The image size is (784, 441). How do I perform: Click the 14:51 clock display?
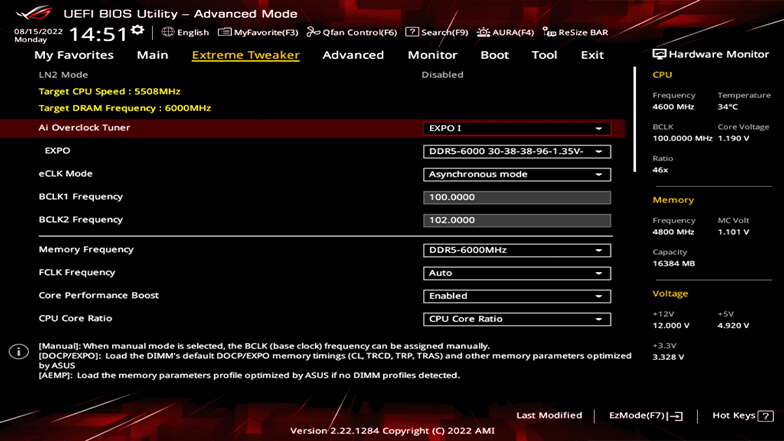[x=98, y=34]
